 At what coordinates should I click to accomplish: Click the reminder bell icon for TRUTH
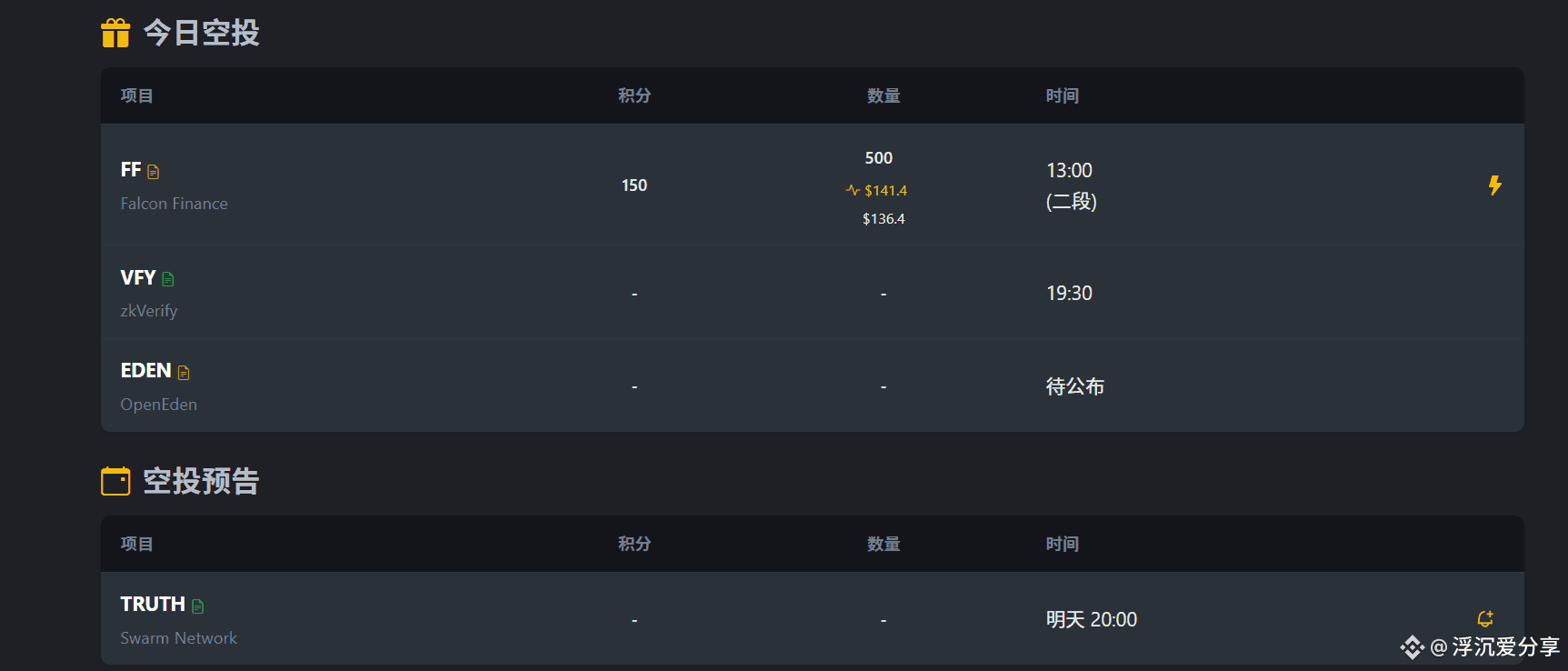[x=1485, y=619]
